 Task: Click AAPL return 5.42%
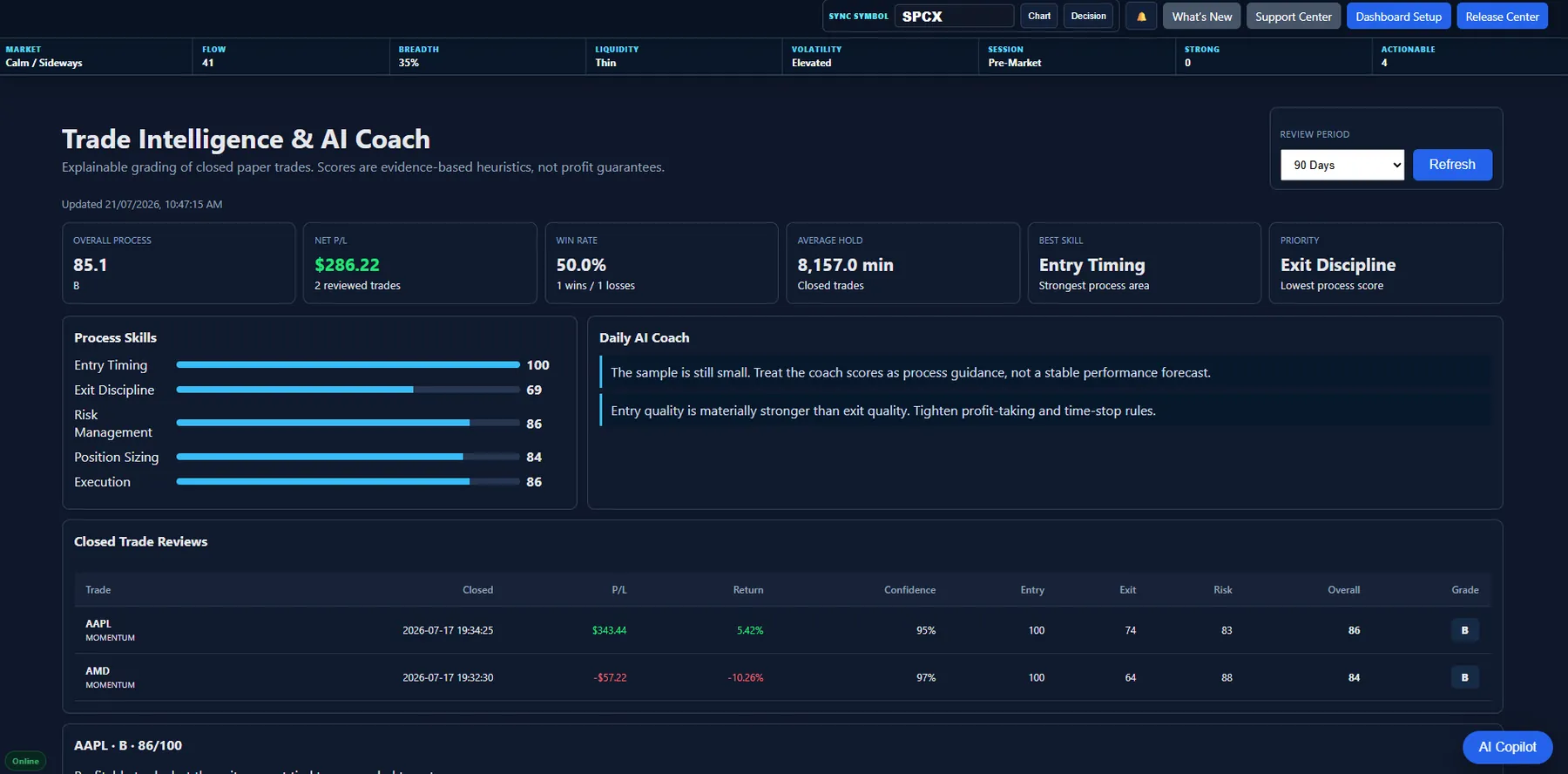click(750, 630)
